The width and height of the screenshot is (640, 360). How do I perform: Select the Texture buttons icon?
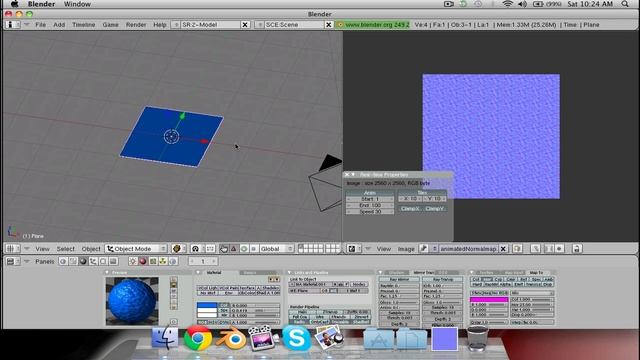coord(153,261)
